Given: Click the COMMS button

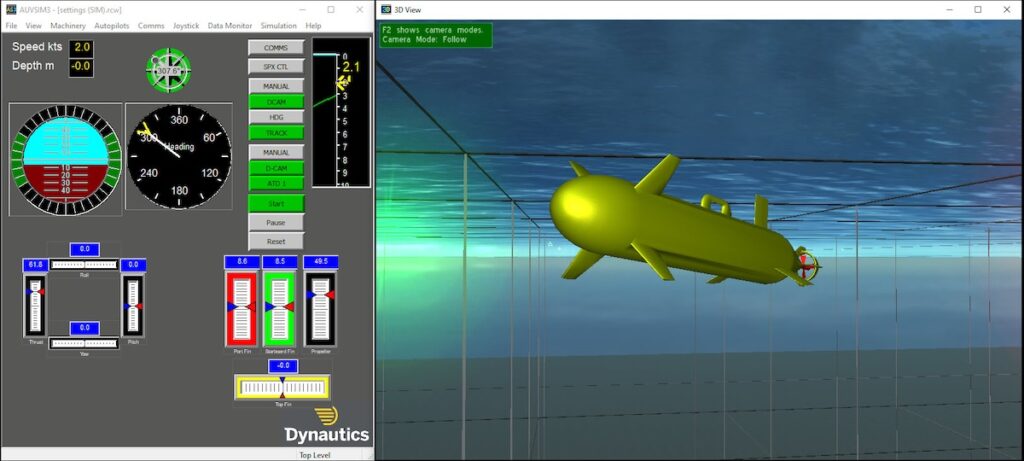Looking at the screenshot, I should (x=276, y=48).
